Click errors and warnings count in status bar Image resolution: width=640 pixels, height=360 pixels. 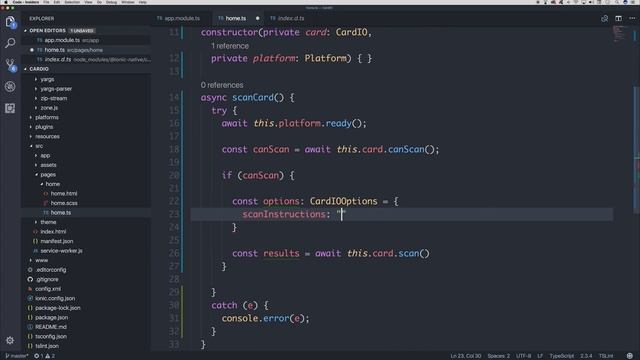[x=44, y=356]
